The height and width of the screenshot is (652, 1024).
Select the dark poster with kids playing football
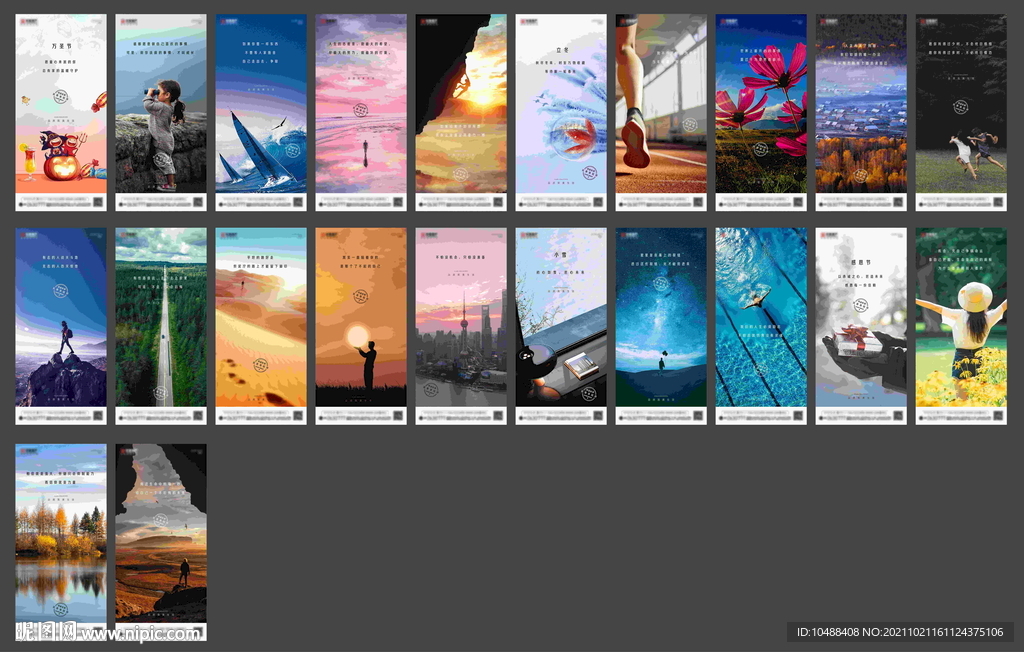[961, 112]
